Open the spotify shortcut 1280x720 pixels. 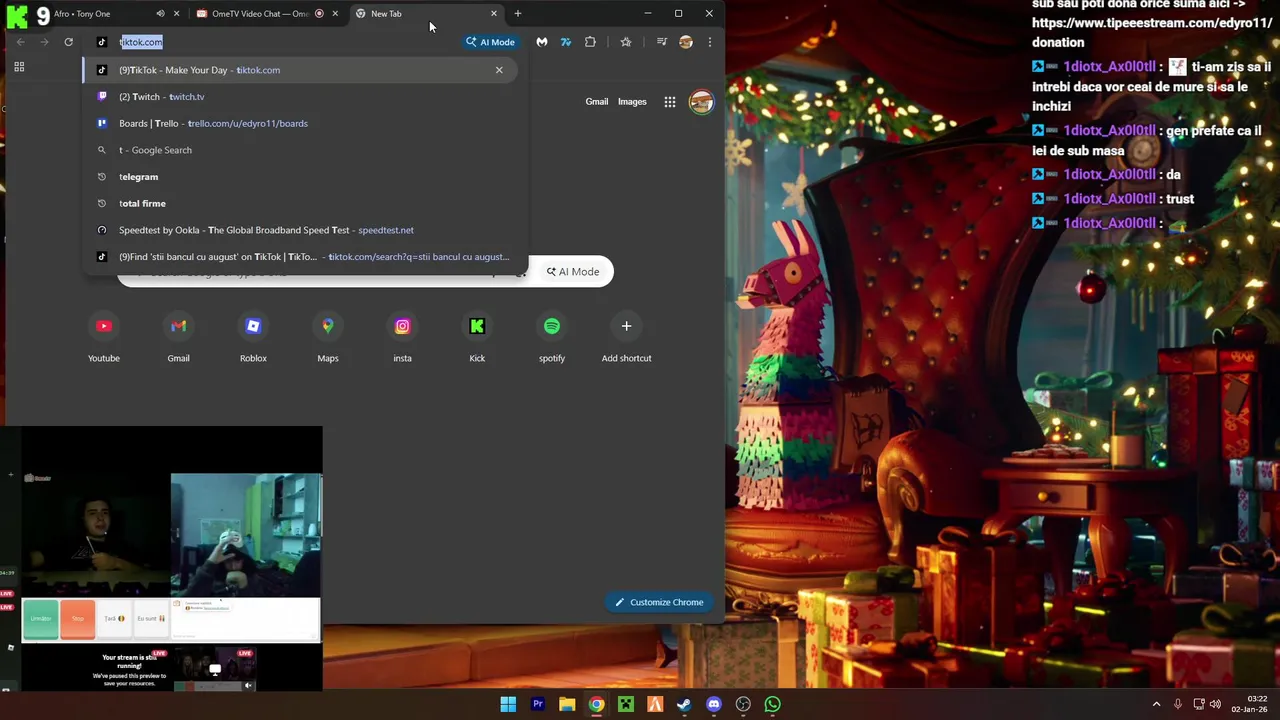[x=552, y=337]
